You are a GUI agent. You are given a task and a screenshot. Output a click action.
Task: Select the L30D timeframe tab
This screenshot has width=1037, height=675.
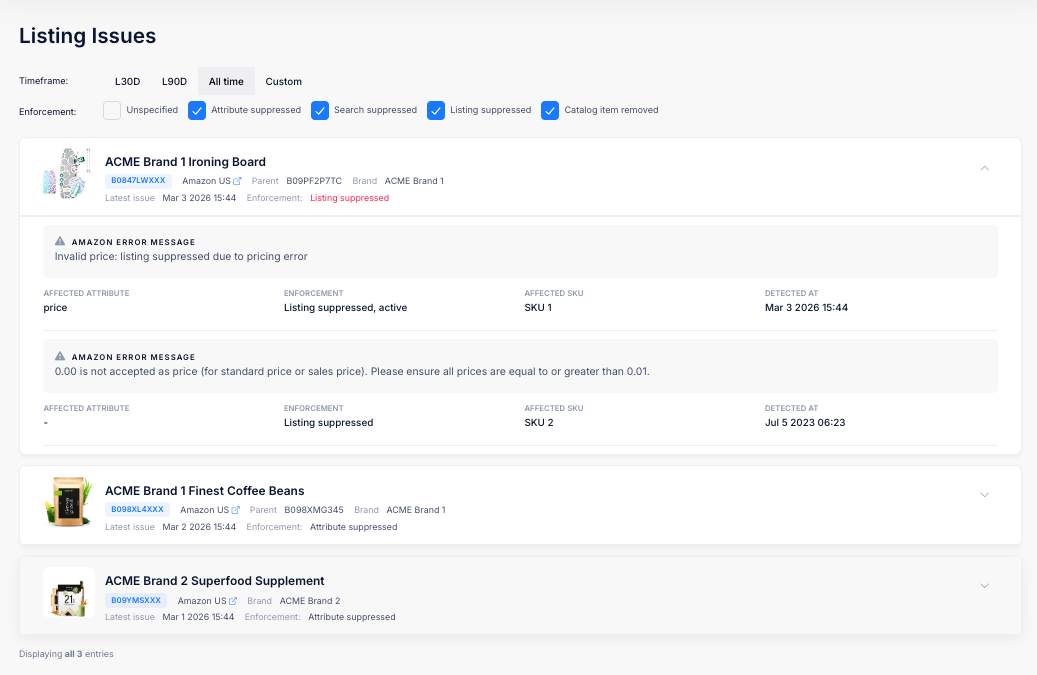click(x=127, y=81)
